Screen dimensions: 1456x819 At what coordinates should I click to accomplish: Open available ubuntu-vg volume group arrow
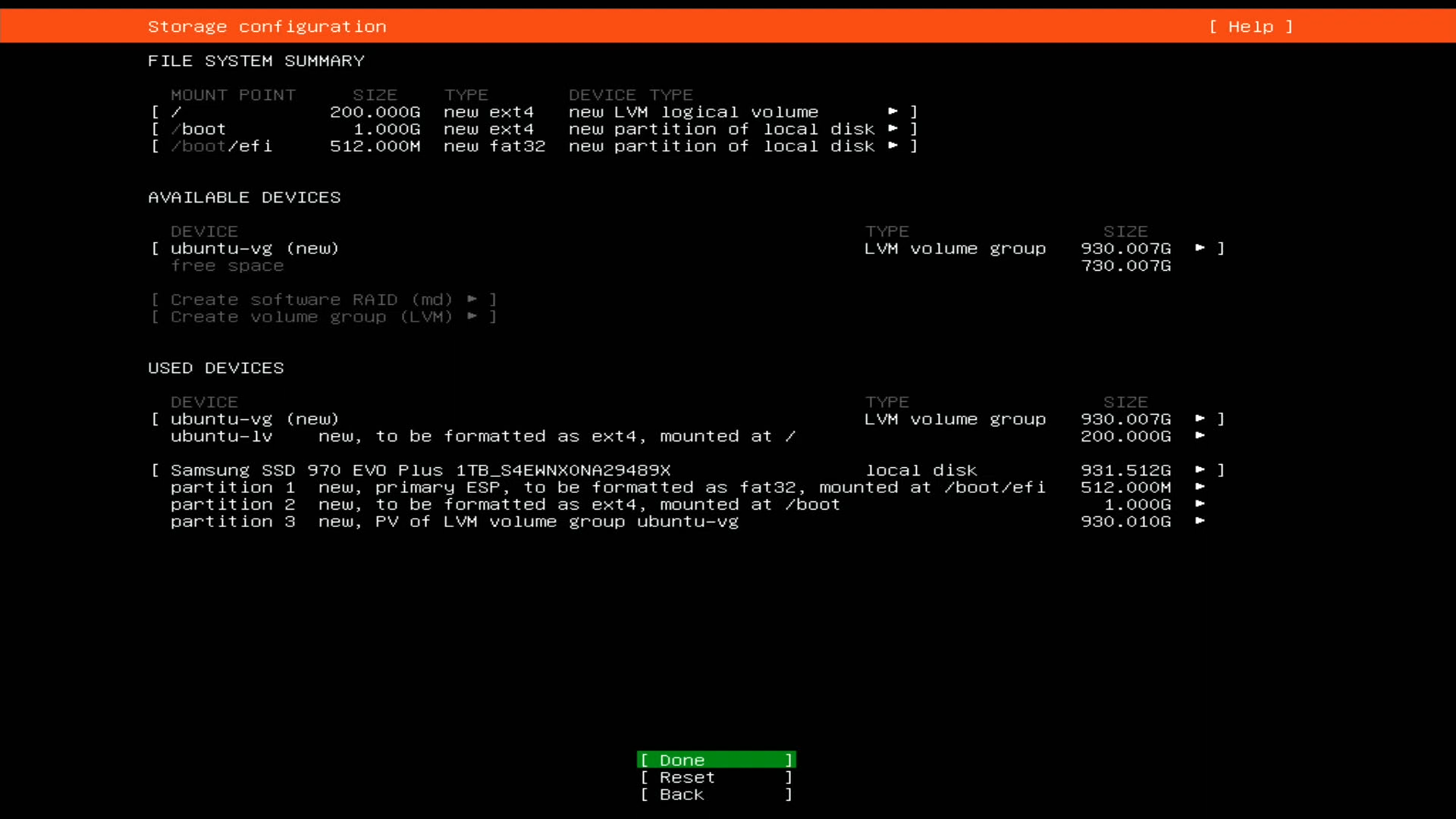click(x=1200, y=248)
